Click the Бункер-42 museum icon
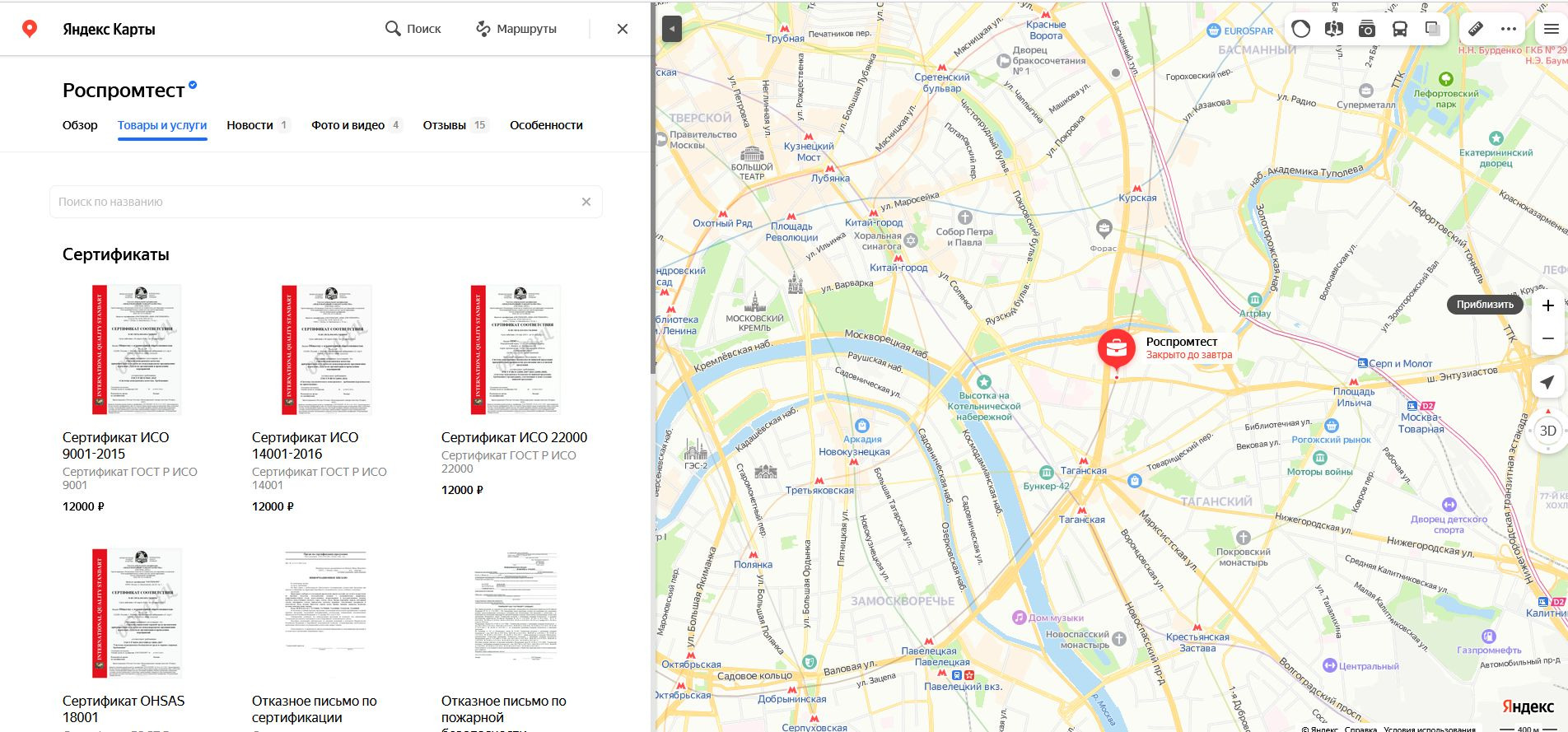This screenshot has width=1568, height=732. click(x=1046, y=473)
